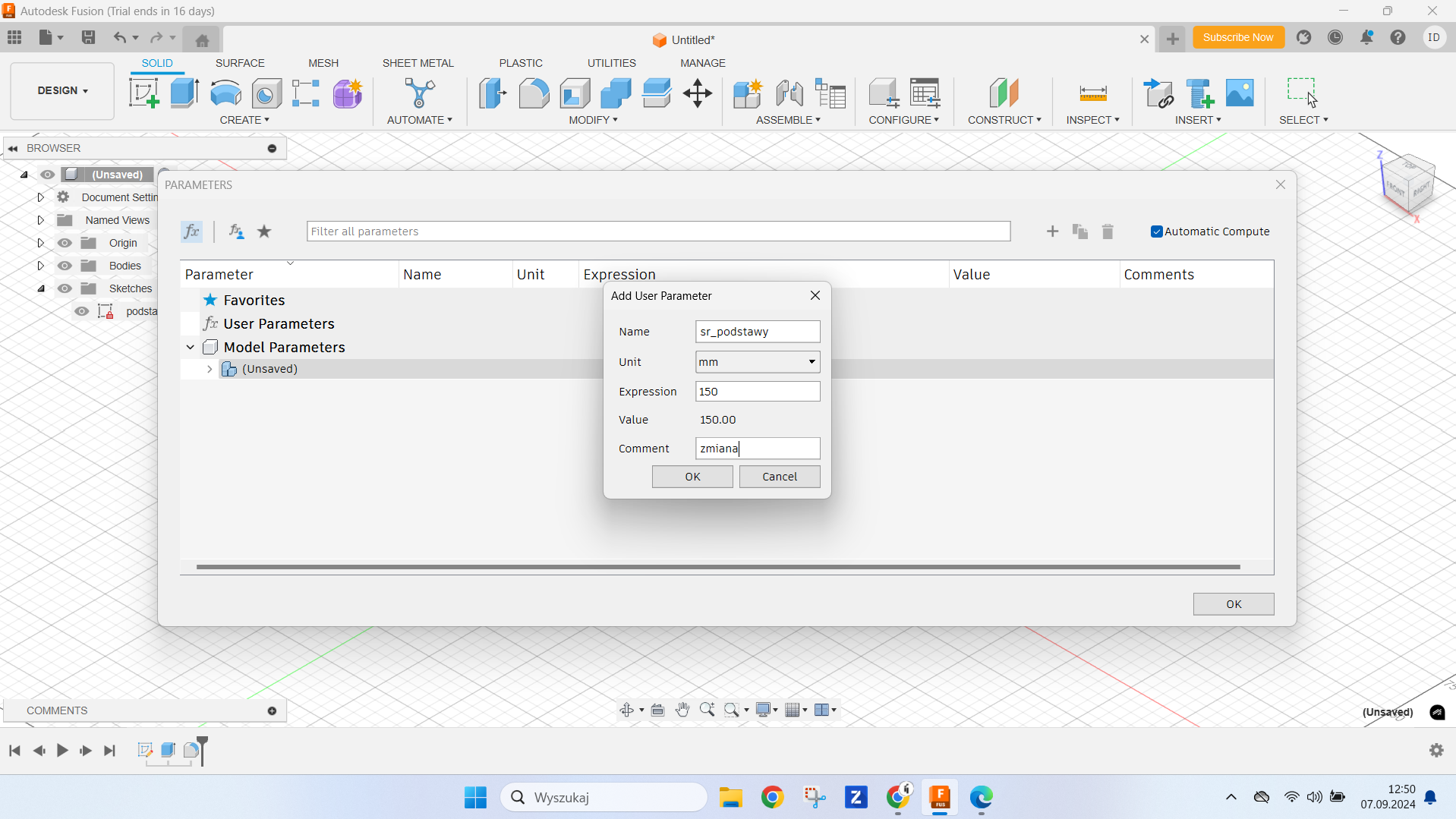
Task: Click the add parameter plus icon
Action: (1052, 232)
